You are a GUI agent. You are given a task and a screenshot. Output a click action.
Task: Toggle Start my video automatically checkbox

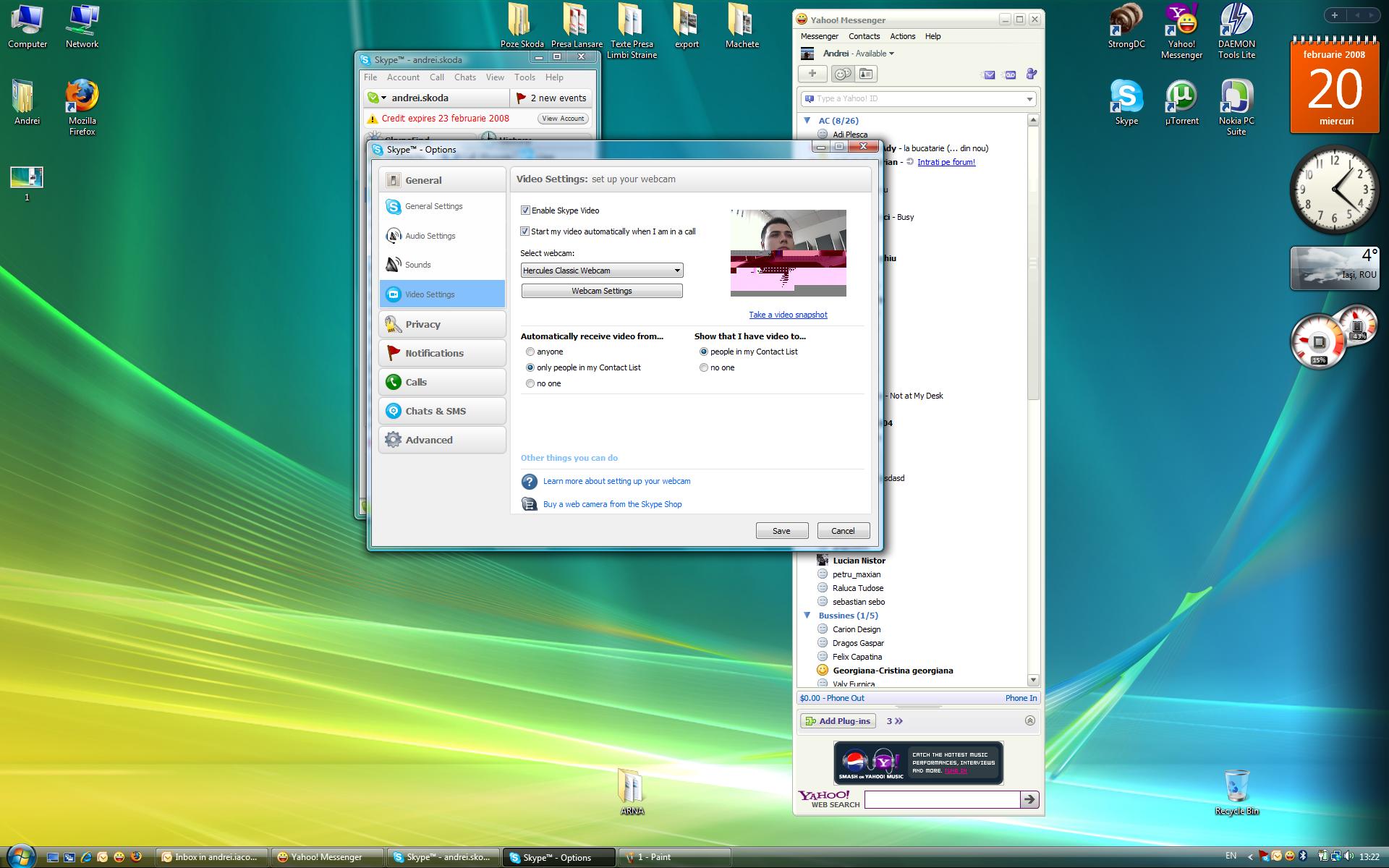(x=525, y=231)
